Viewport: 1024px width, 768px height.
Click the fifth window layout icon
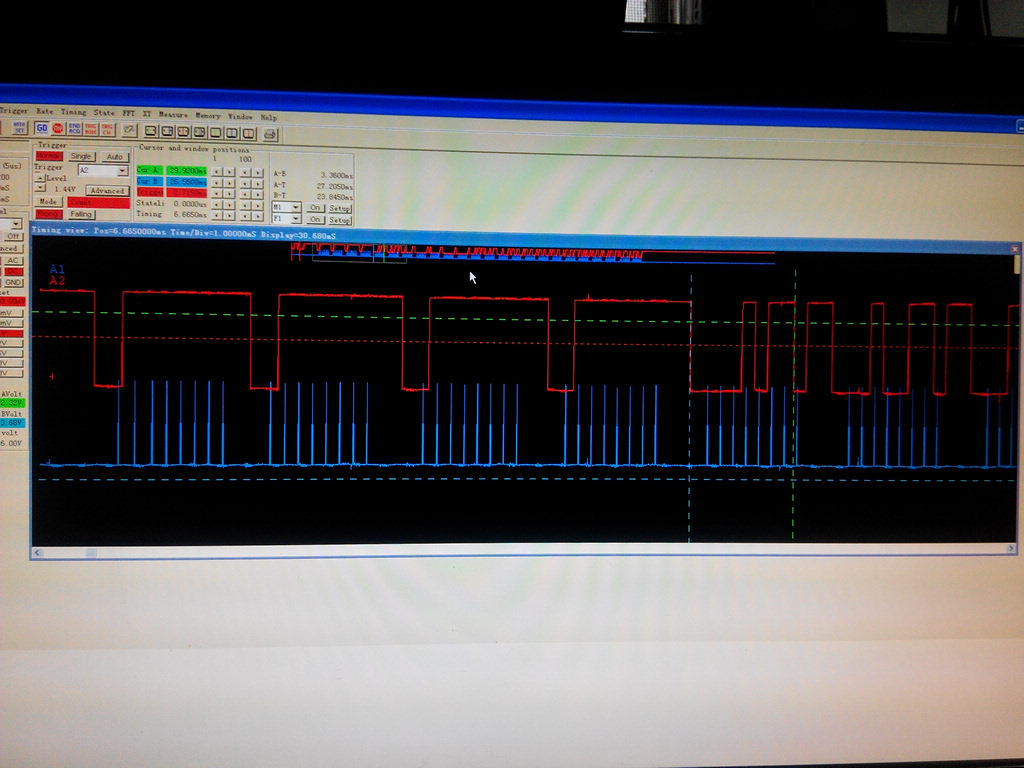tap(216, 133)
